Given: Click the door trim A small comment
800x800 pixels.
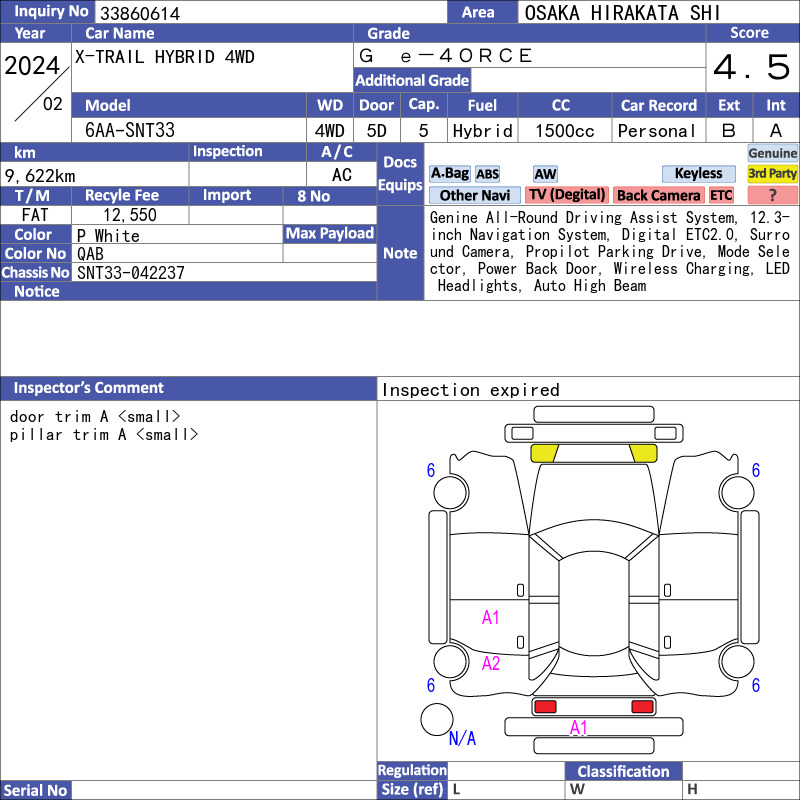Looking at the screenshot, I should click(95, 417).
